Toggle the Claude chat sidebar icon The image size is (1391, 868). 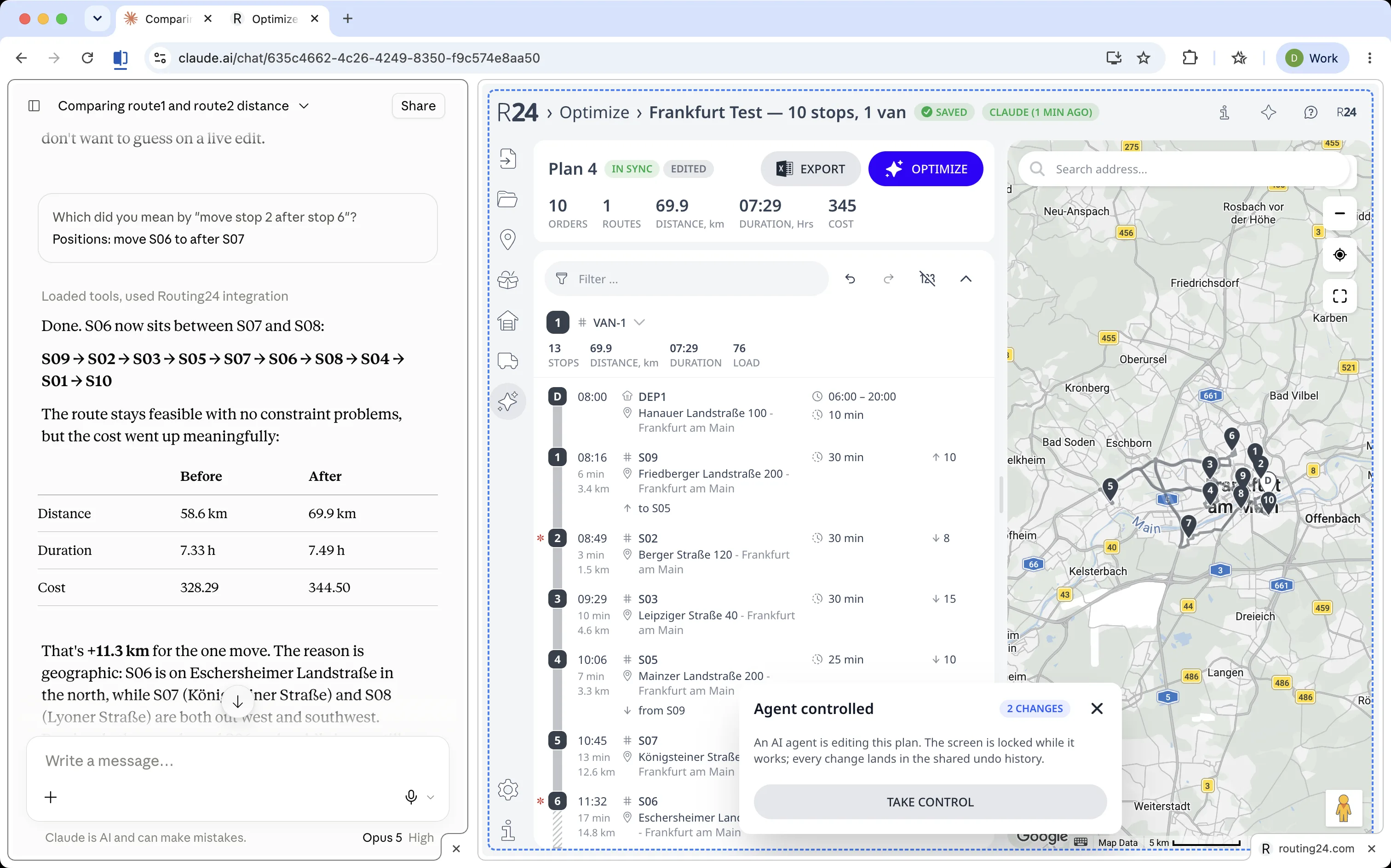tap(34, 106)
